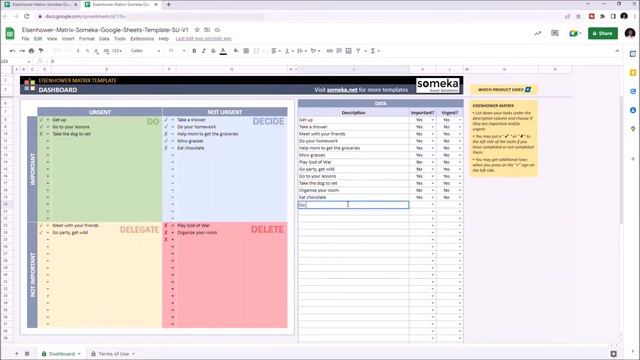Move the document to a folder

(x=207, y=30)
